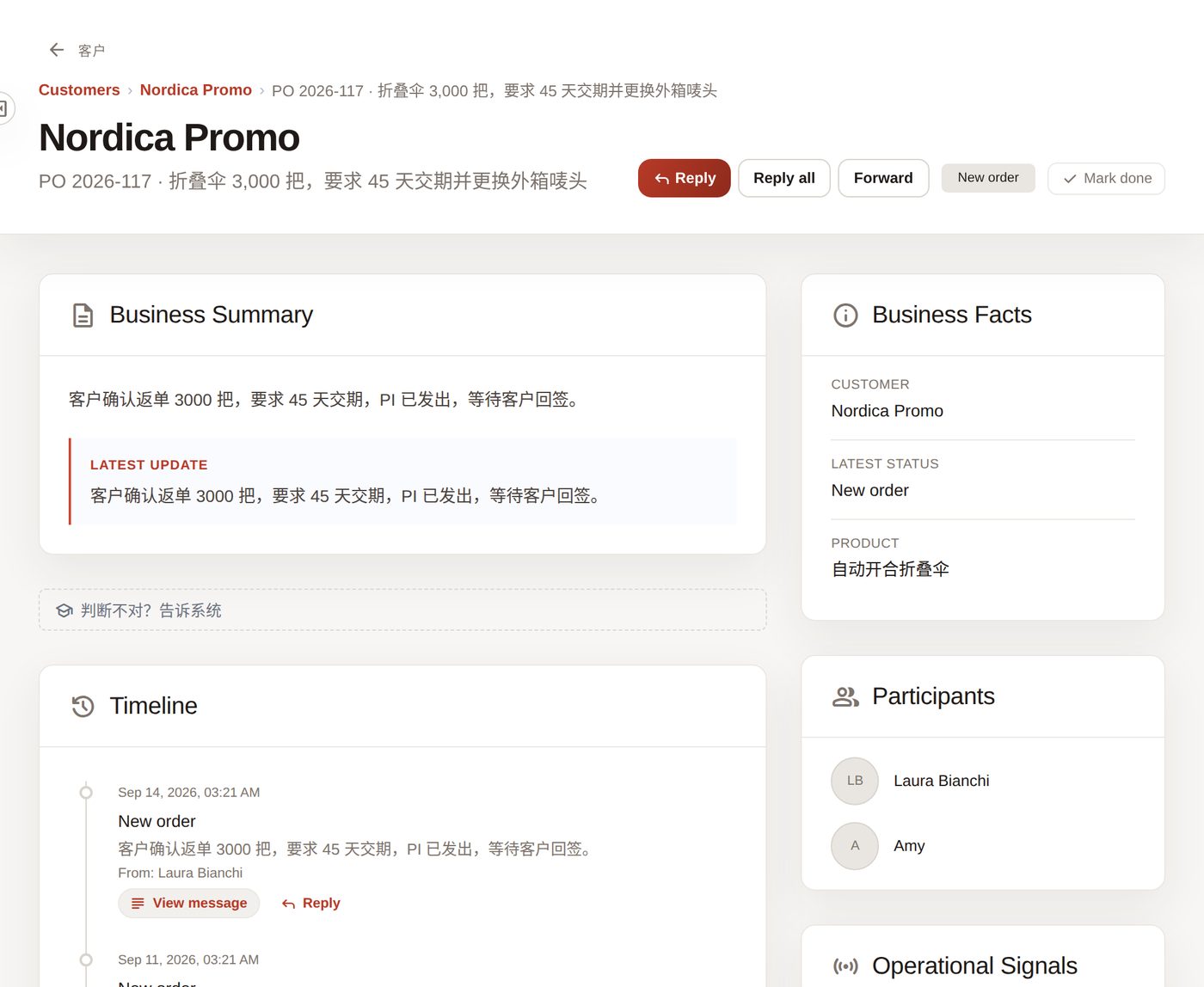Screen dimensions: 1204x987
Task: Click the LATEST UPDATE heading
Action: click(149, 465)
